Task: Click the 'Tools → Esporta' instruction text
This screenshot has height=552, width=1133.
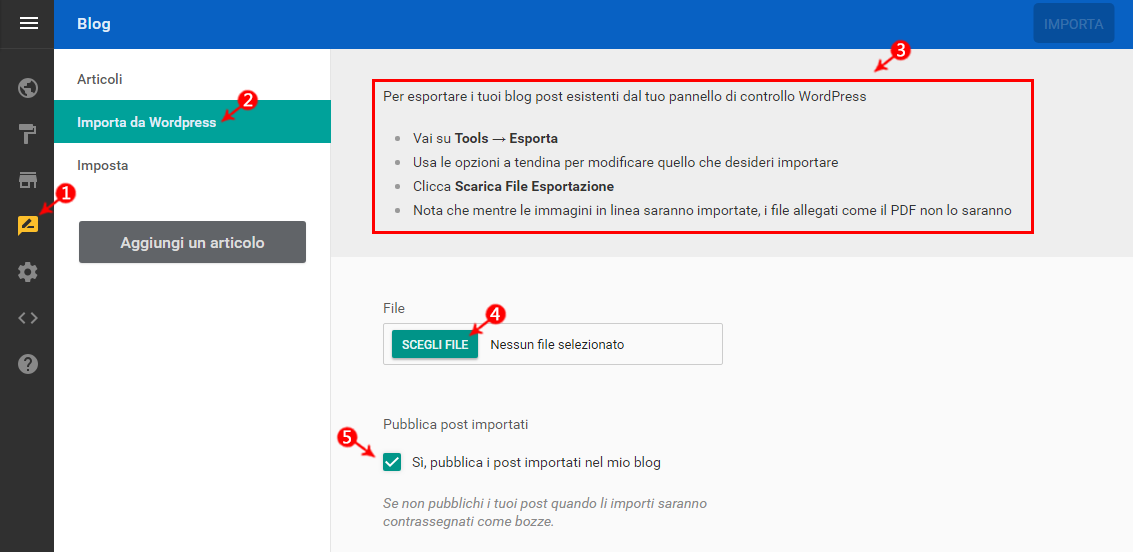Action: (x=506, y=138)
